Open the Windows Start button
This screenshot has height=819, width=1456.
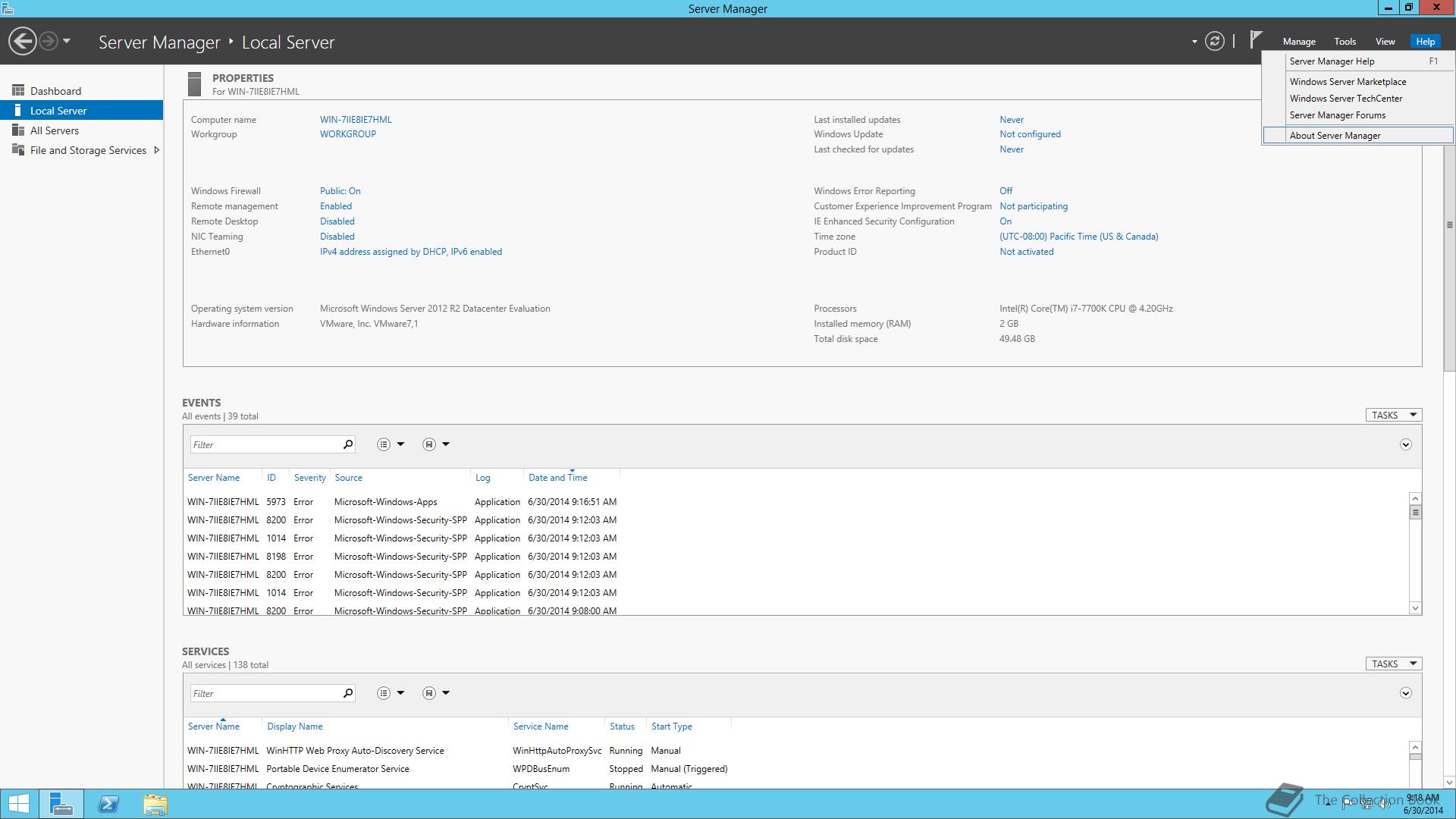[18, 804]
